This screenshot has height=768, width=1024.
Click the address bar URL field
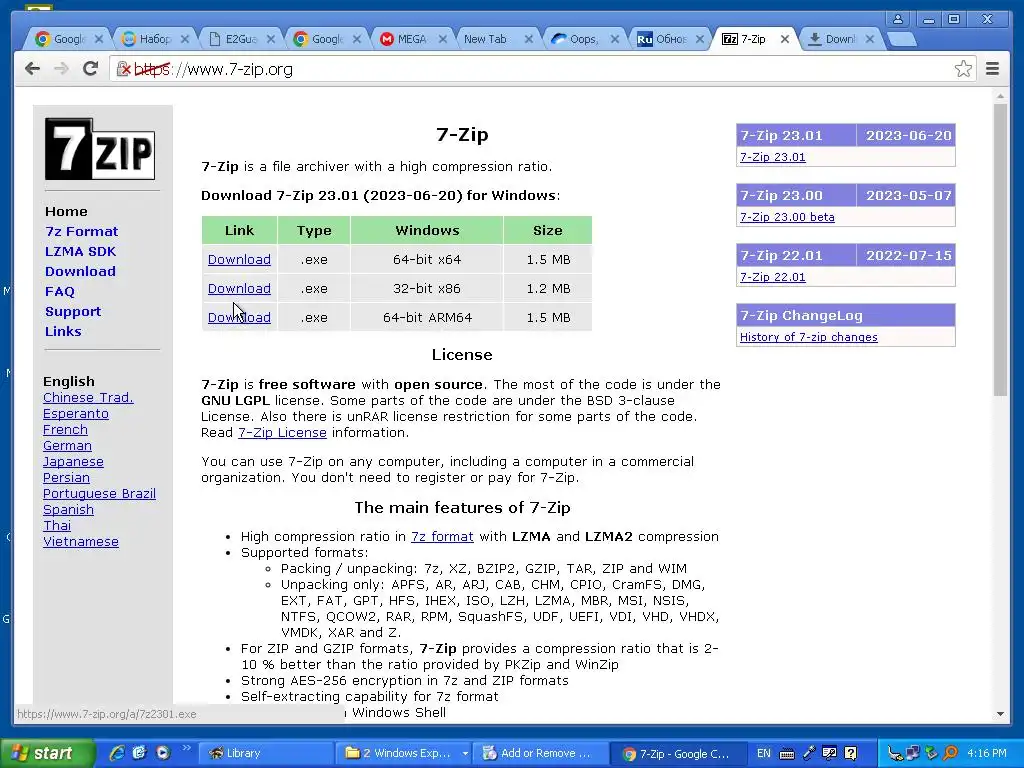[x=542, y=69]
